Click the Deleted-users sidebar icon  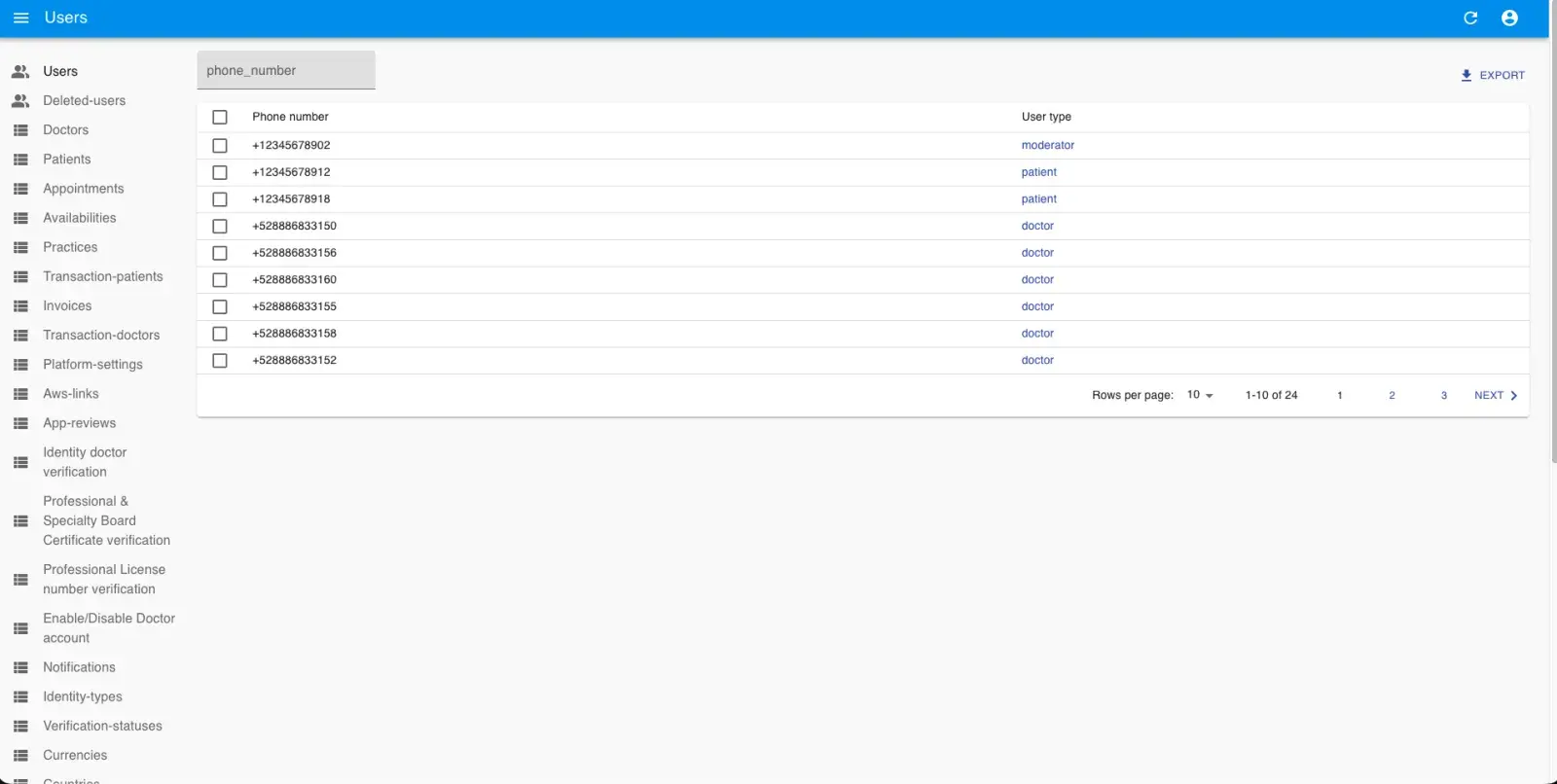[x=20, y=100]
